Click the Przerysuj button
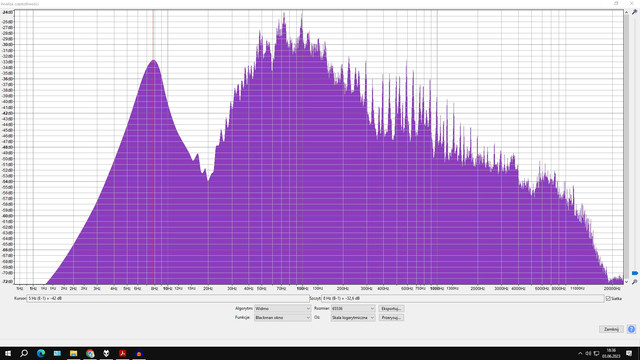The image size is (640, 360). point(391,318)
